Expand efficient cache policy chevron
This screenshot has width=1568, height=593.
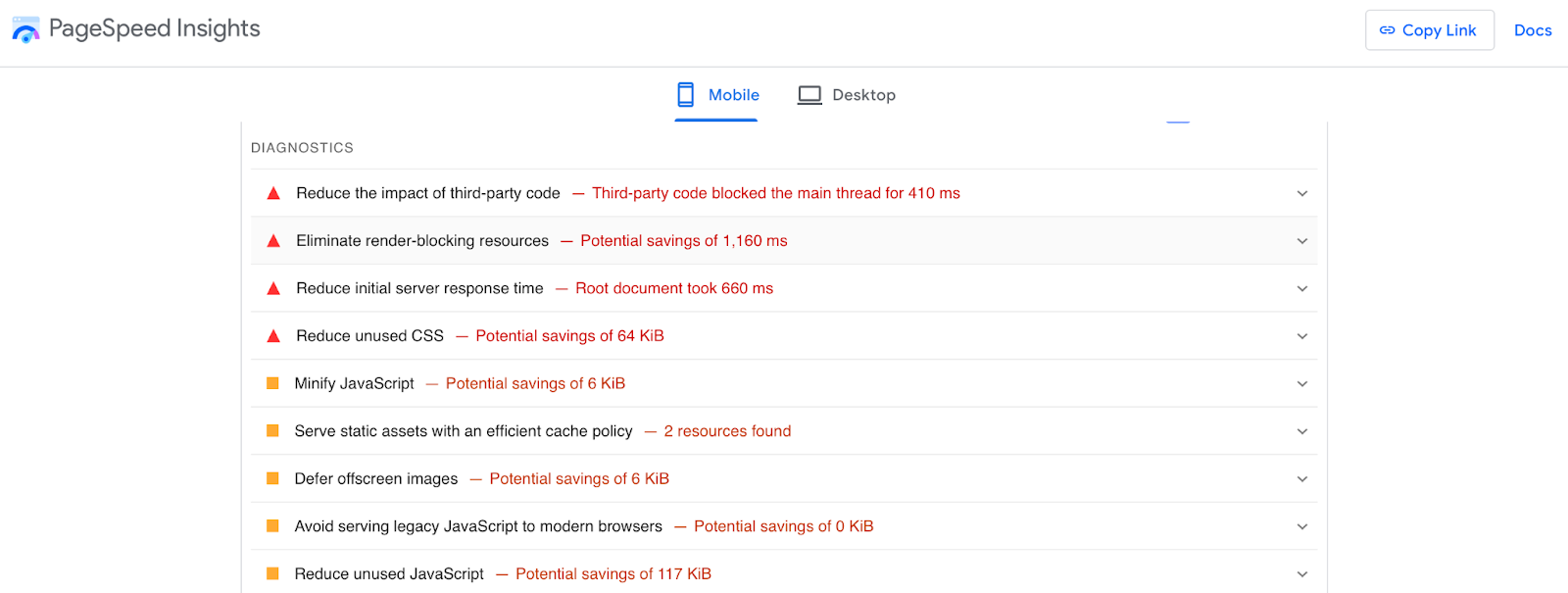(1302, 431)
